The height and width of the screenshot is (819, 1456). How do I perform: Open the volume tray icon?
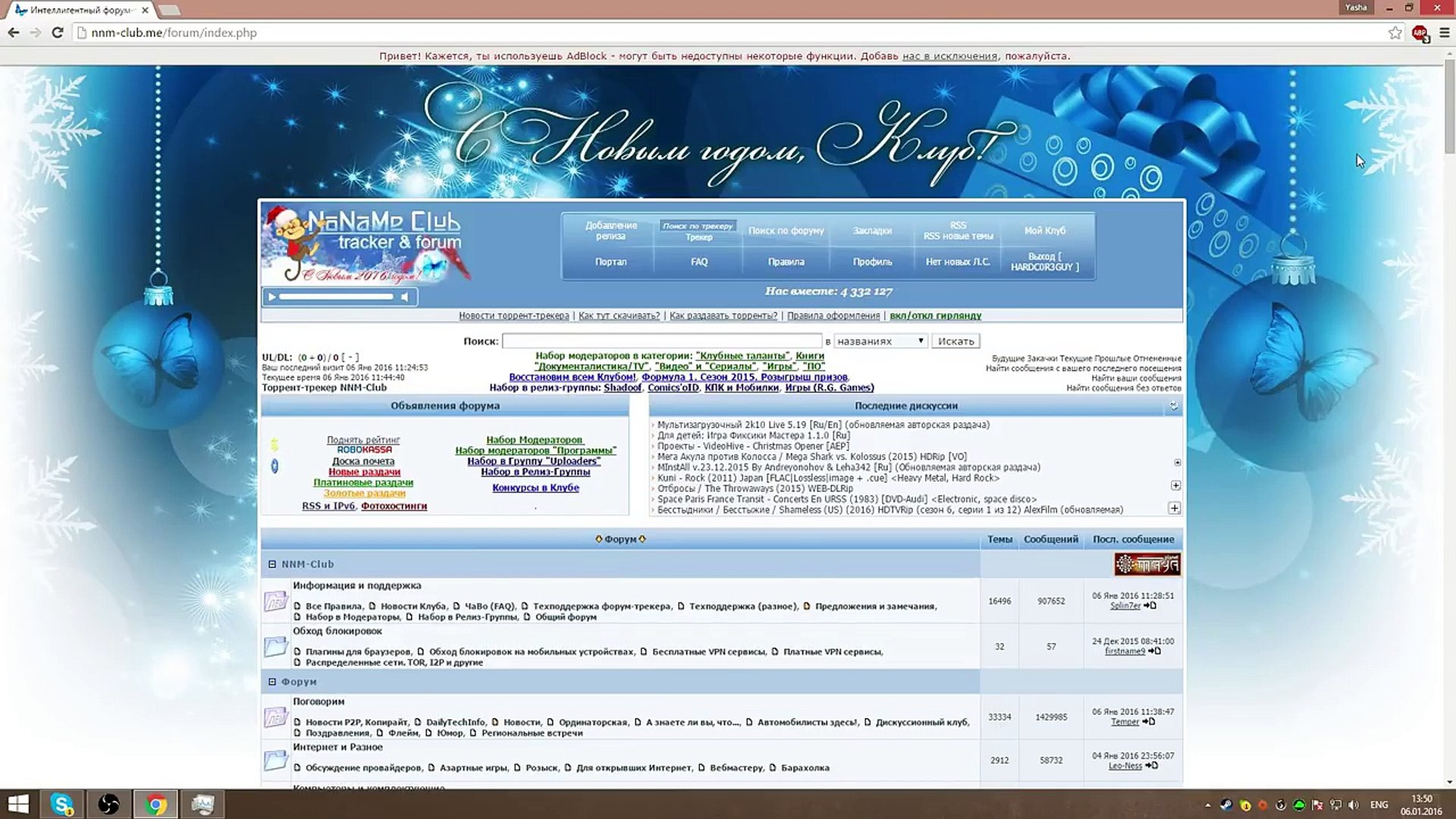pos(1354,805)
